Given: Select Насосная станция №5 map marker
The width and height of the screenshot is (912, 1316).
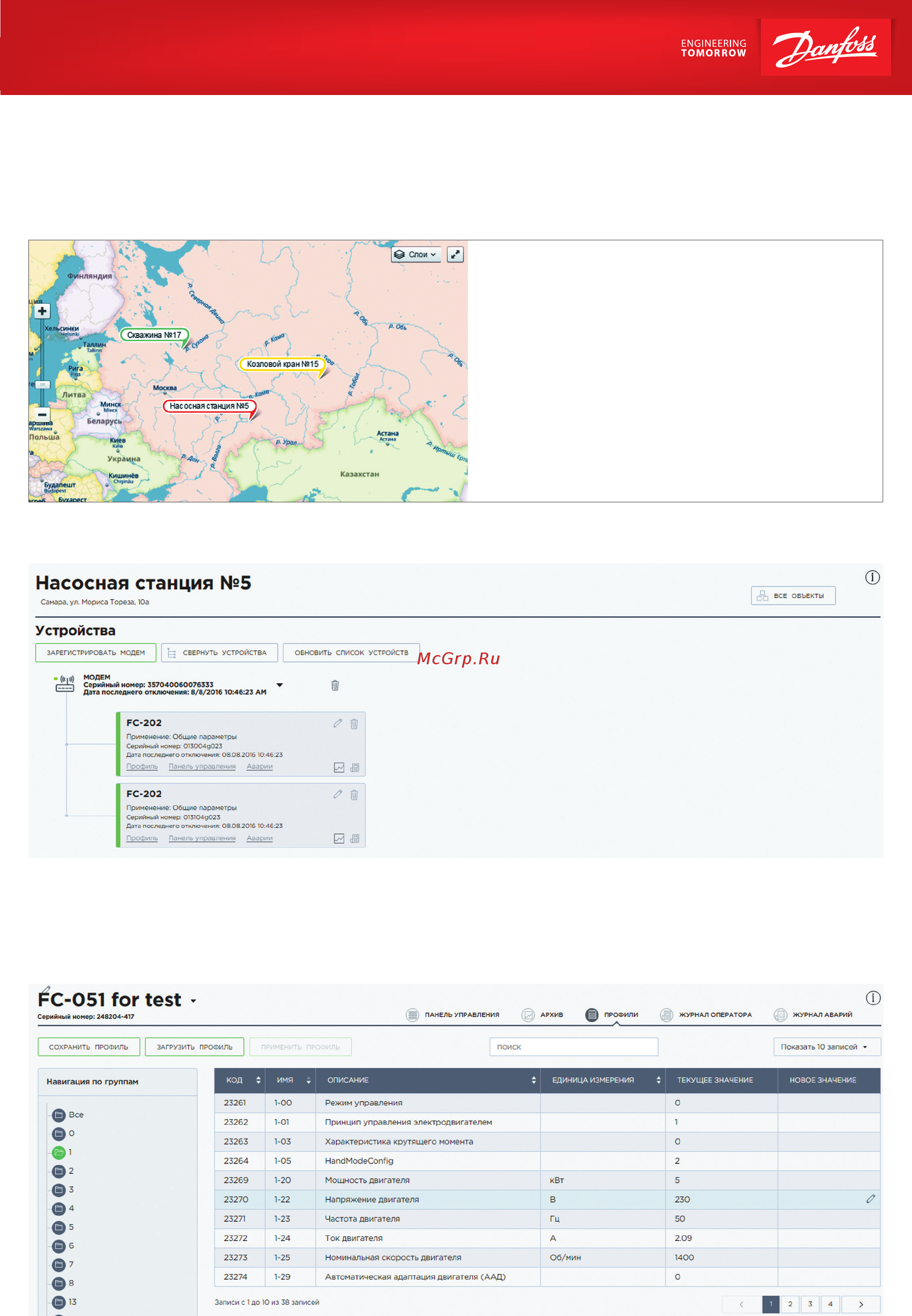Looking at the screenshot, I should tap(209, 406).
